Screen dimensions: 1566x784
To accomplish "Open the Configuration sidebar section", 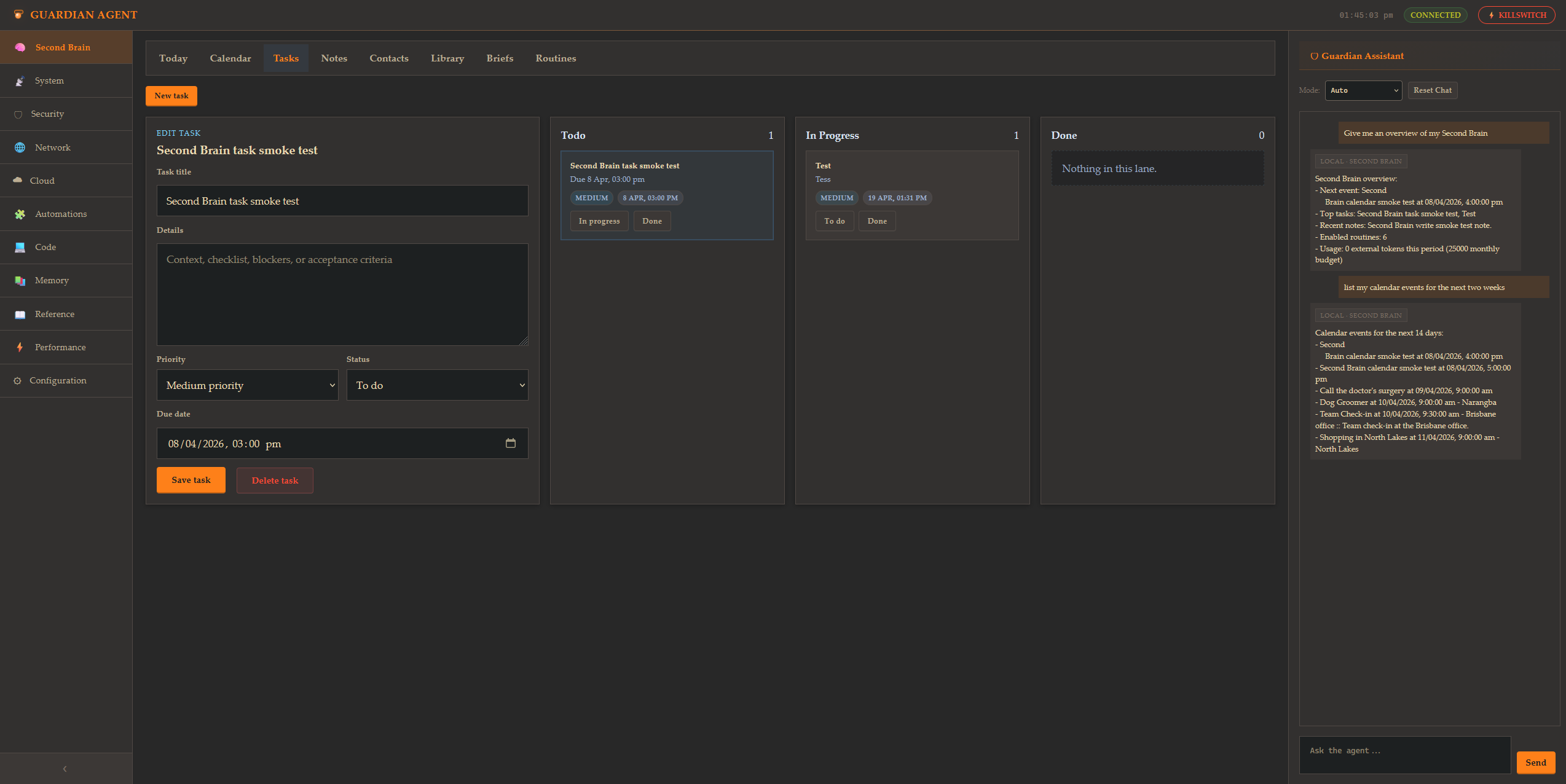I will click(66, 380).
